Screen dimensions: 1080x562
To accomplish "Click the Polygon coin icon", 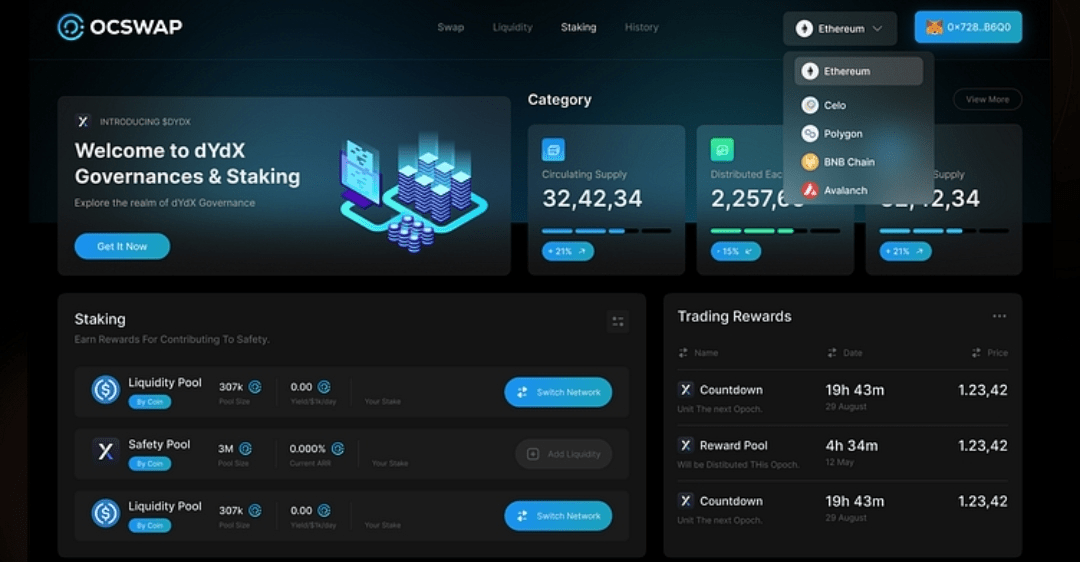I will [x=810, y=134].
